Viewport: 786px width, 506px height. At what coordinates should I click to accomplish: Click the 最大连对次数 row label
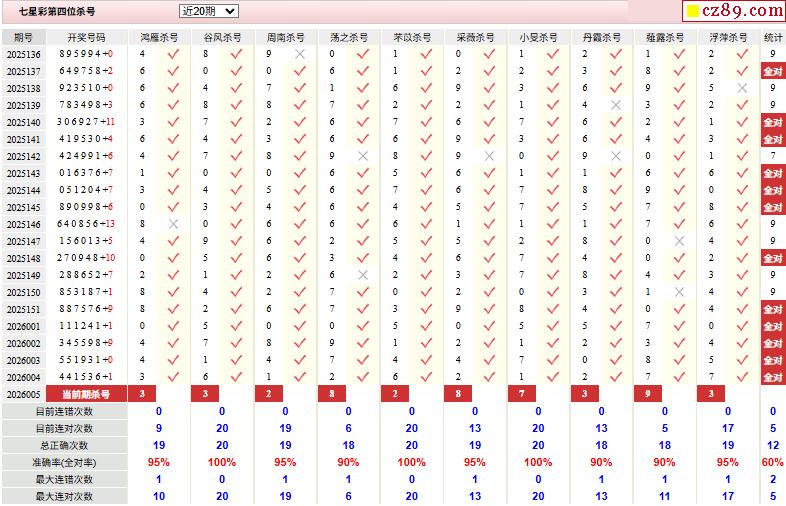pyautogui.click(x=64, y=496)
